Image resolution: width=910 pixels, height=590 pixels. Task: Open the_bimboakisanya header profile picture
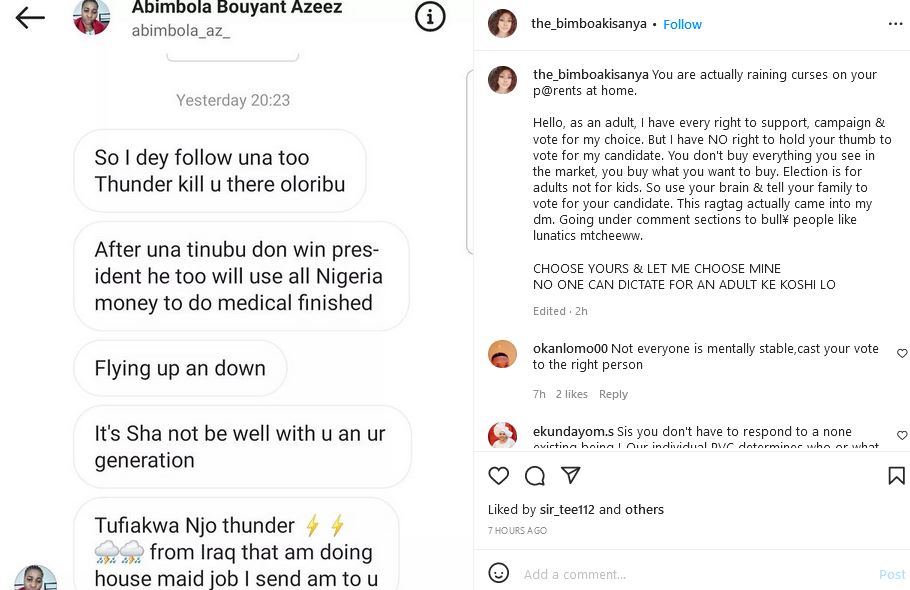coord(502,24)
